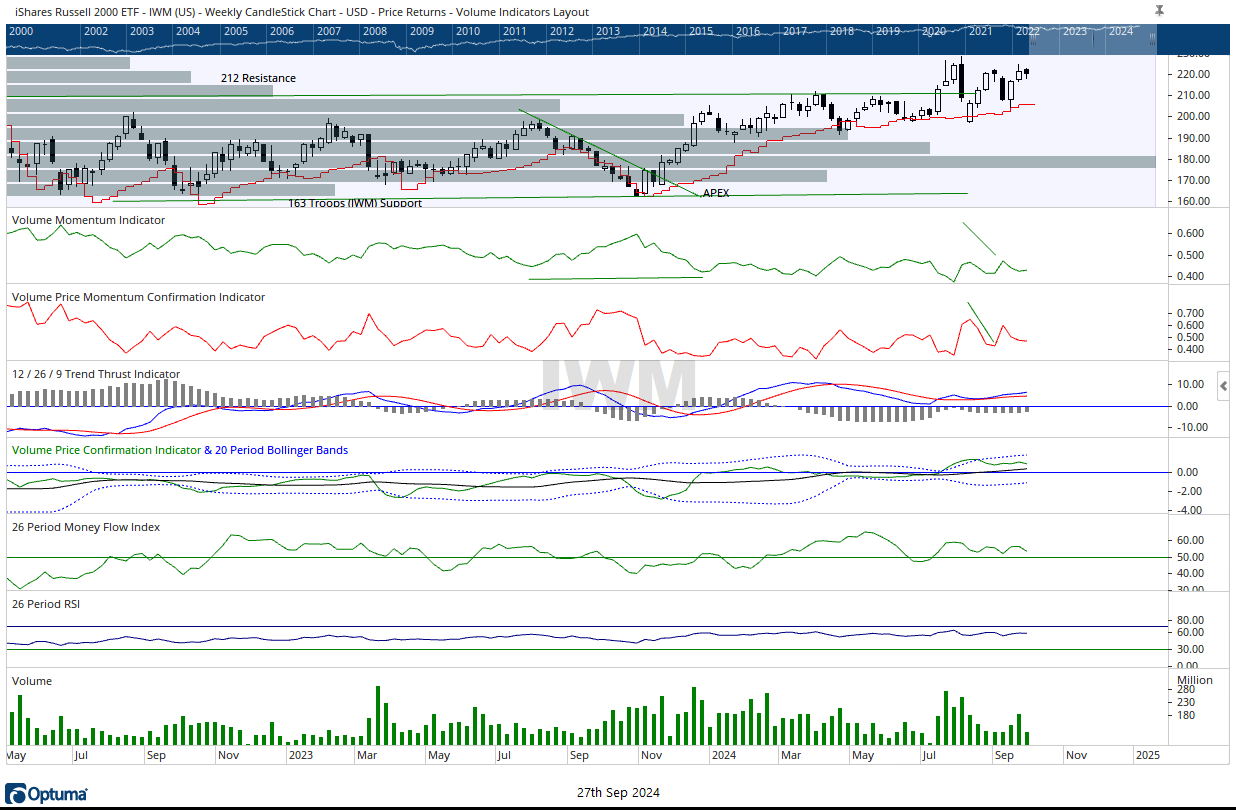Click Volume Price Momentum Confirmation Indicator label

[x=138, y=297]
